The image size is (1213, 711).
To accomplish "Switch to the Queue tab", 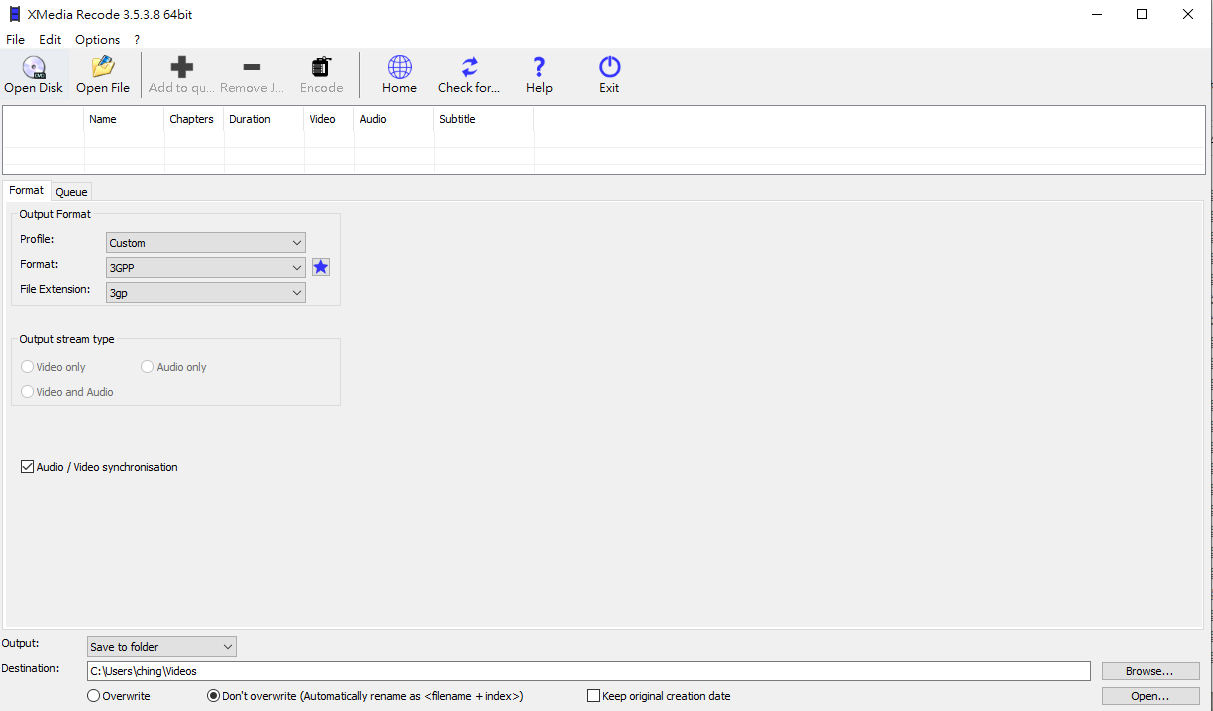I will click(x=71, y=192).
